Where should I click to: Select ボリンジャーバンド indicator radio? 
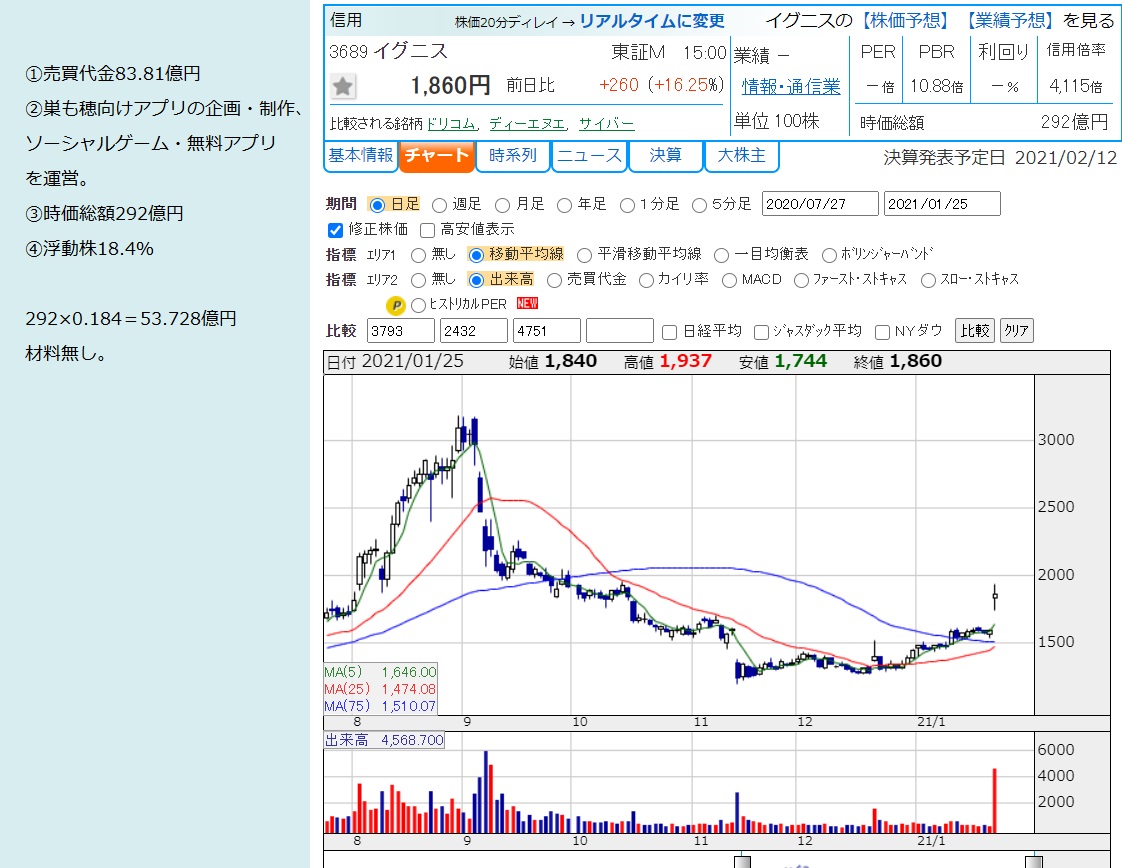point(829,255)
